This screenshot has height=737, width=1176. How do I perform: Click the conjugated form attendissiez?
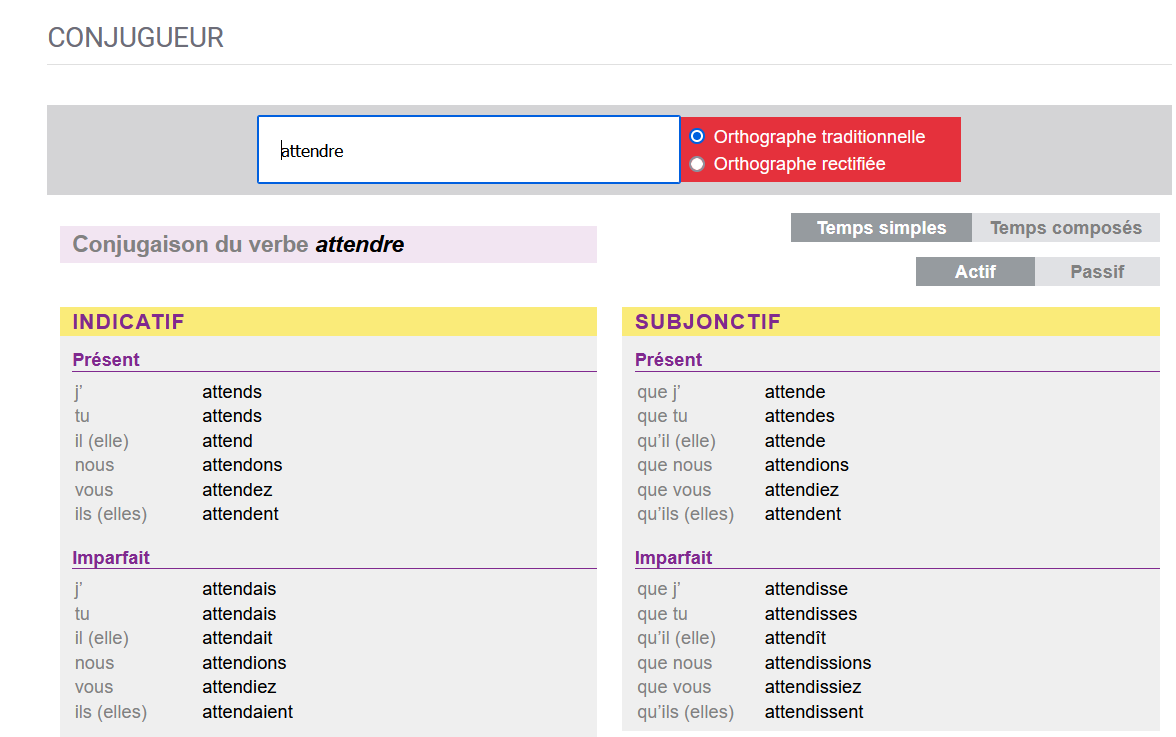(813, 687)
